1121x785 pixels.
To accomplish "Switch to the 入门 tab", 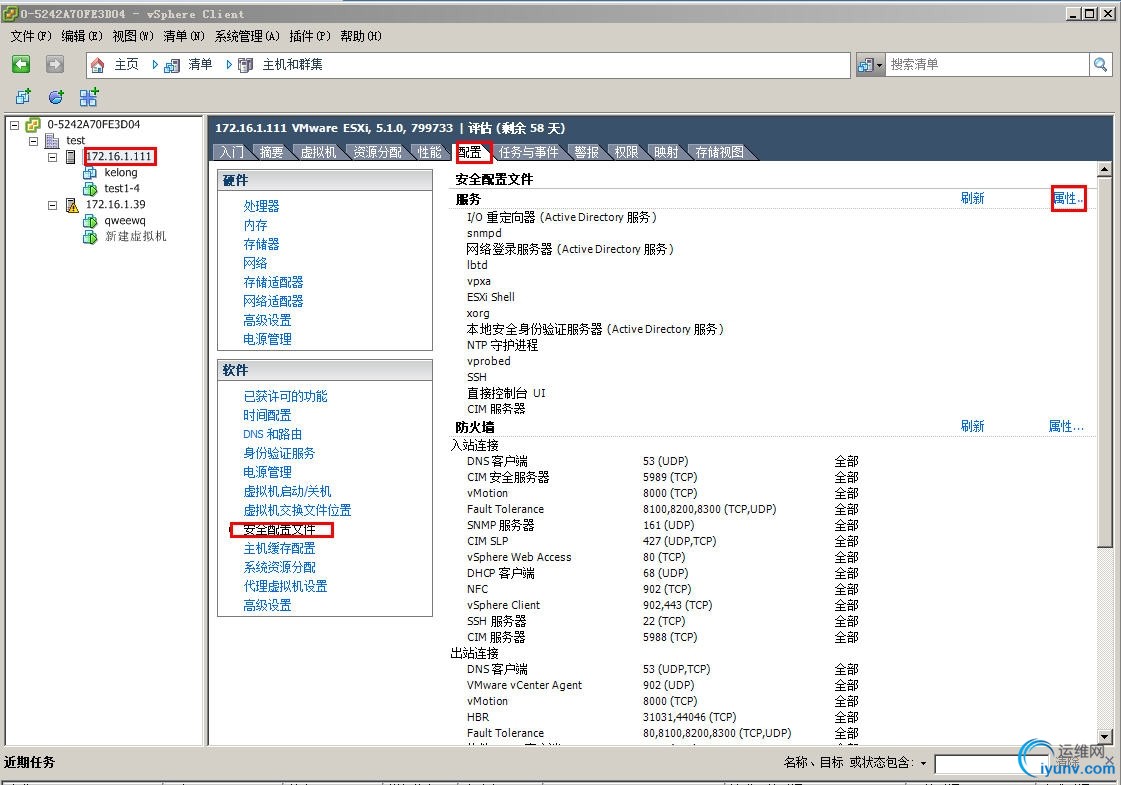I will coord(231,152).
